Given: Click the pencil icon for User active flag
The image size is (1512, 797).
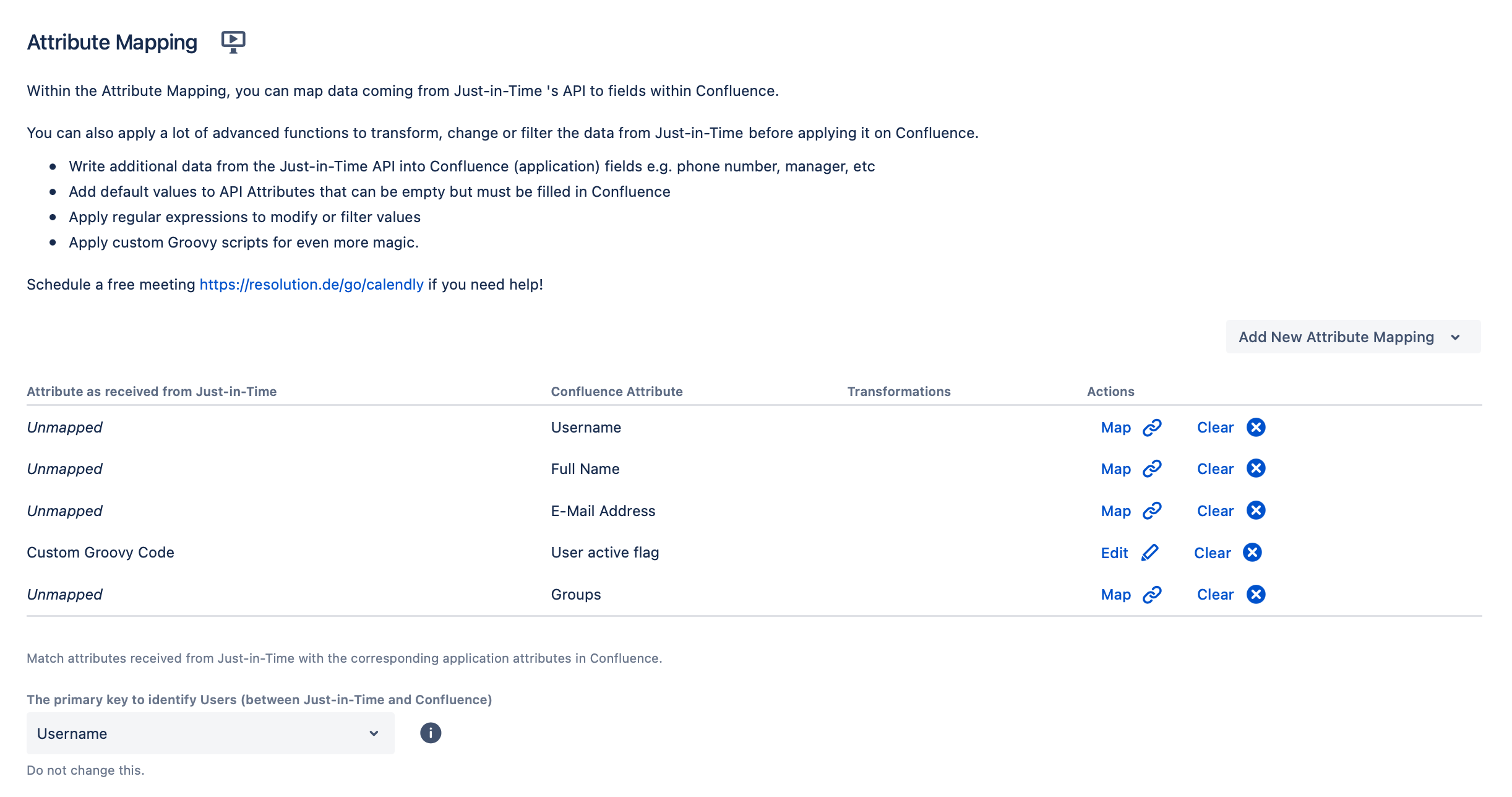Looking at the screenshot, I should pos(1149,553).
